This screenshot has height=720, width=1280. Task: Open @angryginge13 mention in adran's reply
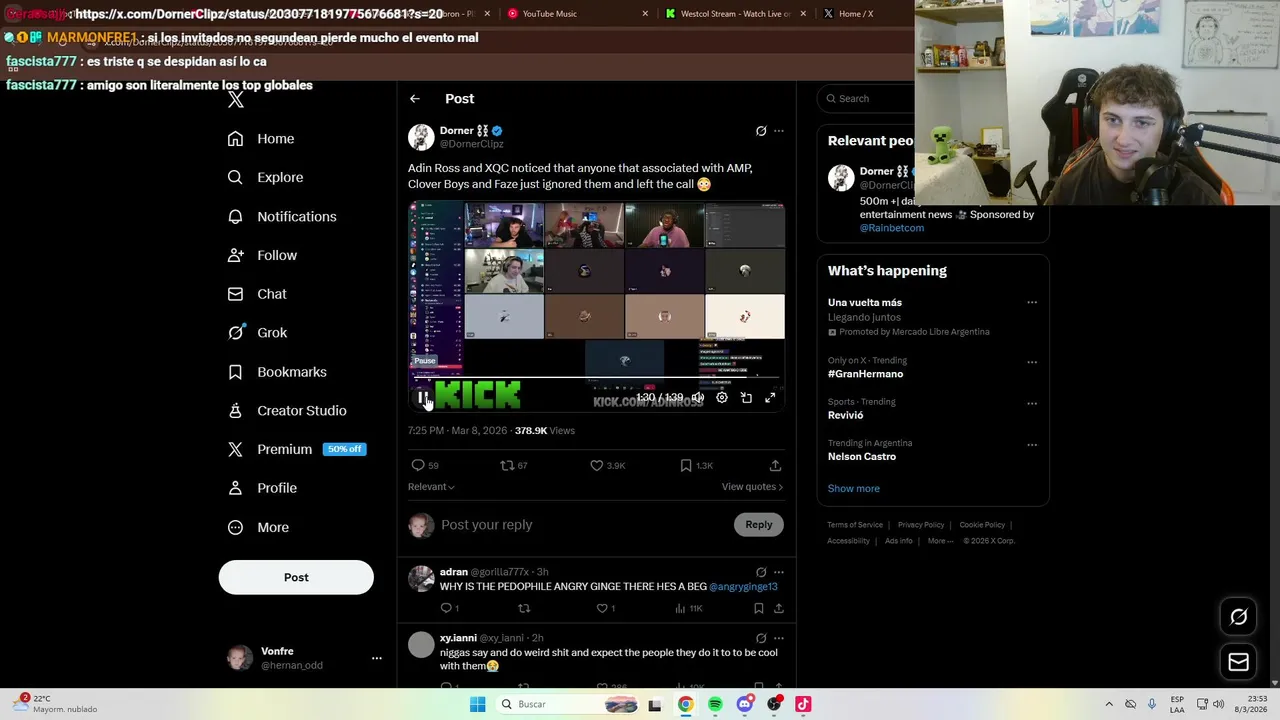click(x=743, y=587)
